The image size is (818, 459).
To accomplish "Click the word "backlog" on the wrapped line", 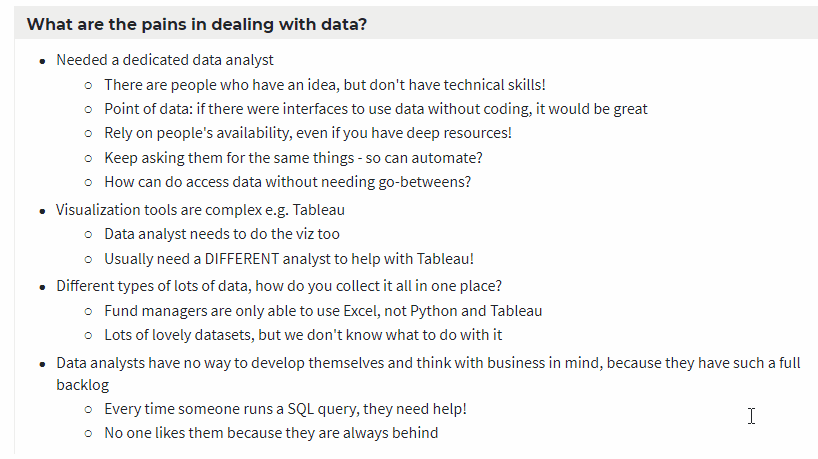I will click(82, 384).
